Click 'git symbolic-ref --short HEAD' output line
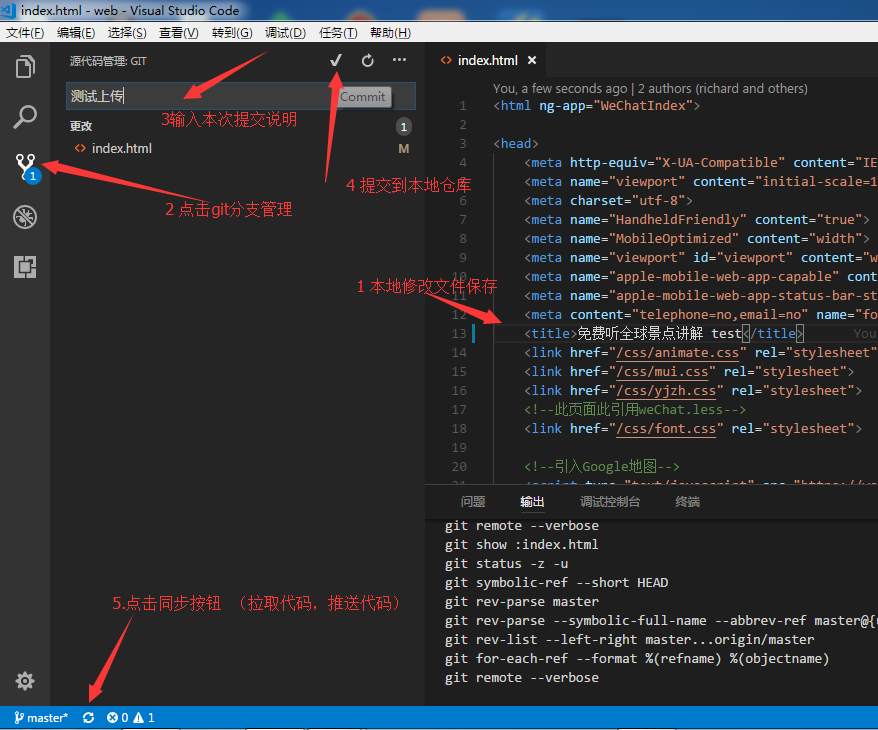Viewport: 878px width, 730px height. [556, 583]
